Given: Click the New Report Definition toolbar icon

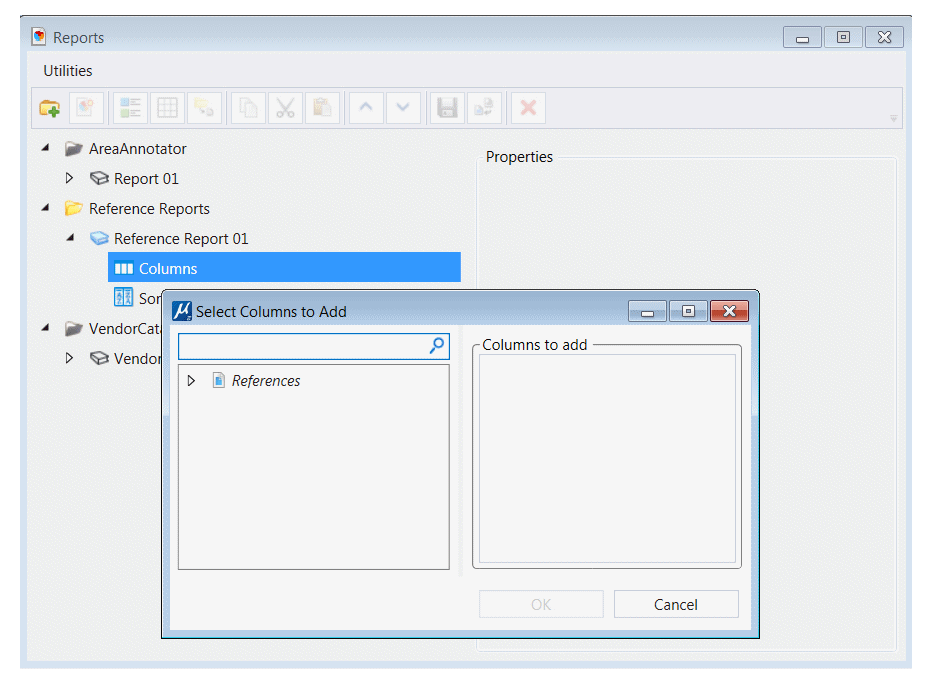Looking at the screenshot, I should (87, 108).
